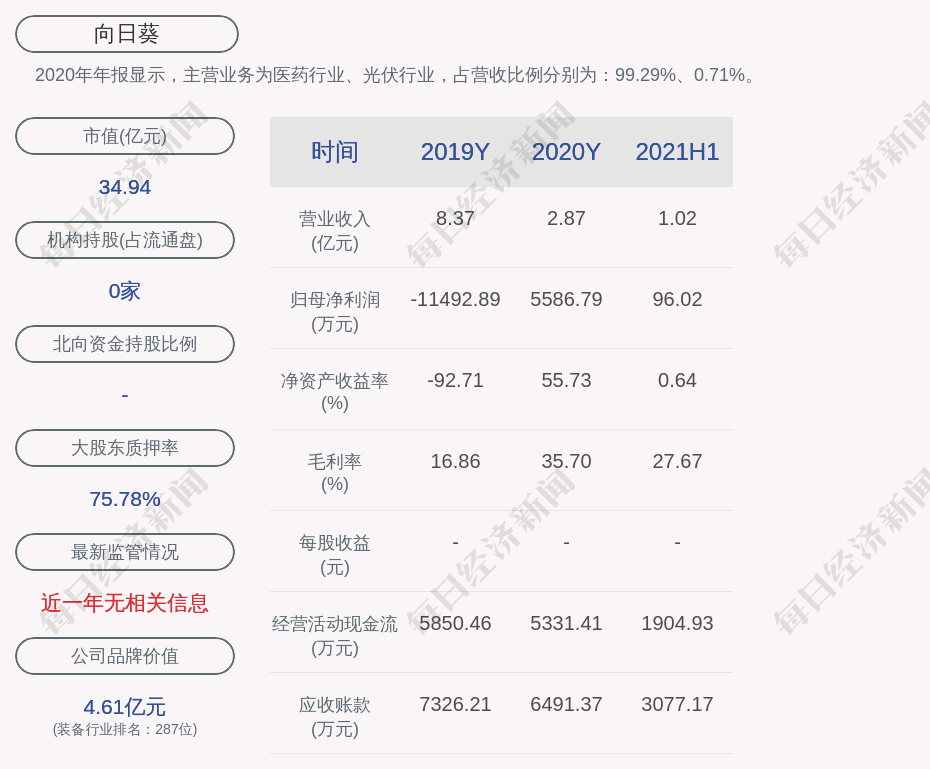The image size is (930, 769).
Task: Click ROE value -92.71
Action: [455, 380]
